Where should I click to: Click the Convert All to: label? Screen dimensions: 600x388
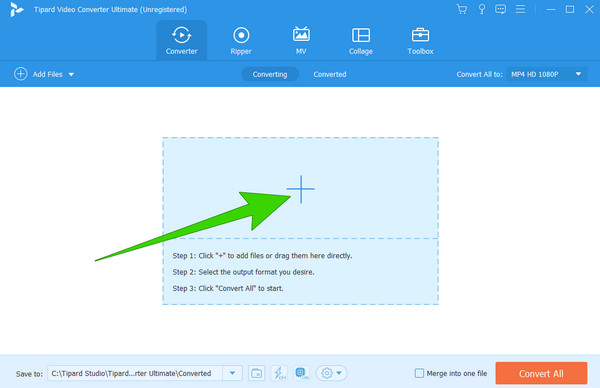tap(479, 74)
